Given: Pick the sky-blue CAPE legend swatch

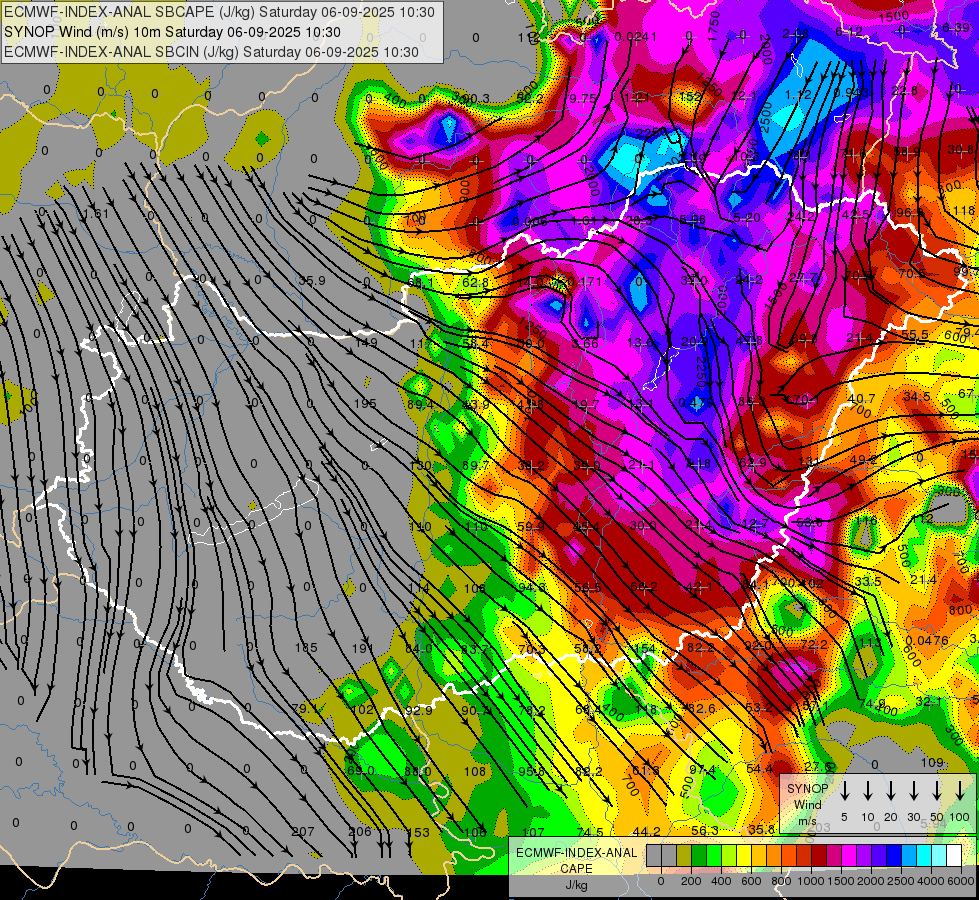Looking at the screenshot, I should (909, 855).
